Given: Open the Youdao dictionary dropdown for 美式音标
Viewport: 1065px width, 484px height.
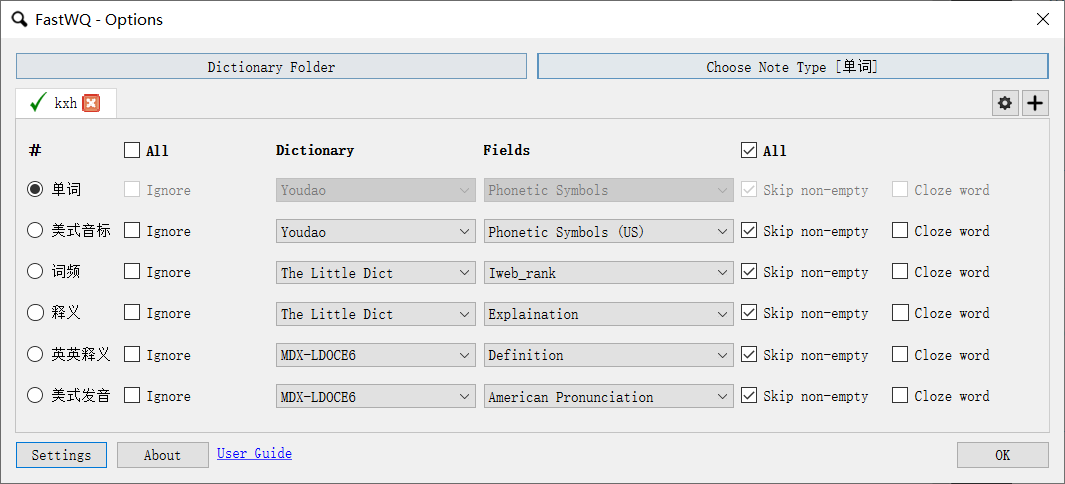Looking at the screenshot, I should pyautogui.click(x=376, y=231).
